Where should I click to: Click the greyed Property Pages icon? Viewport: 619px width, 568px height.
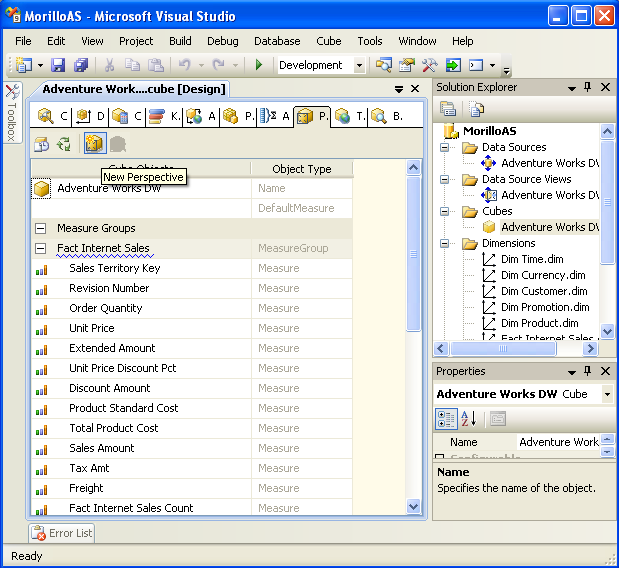coord(498,419)
